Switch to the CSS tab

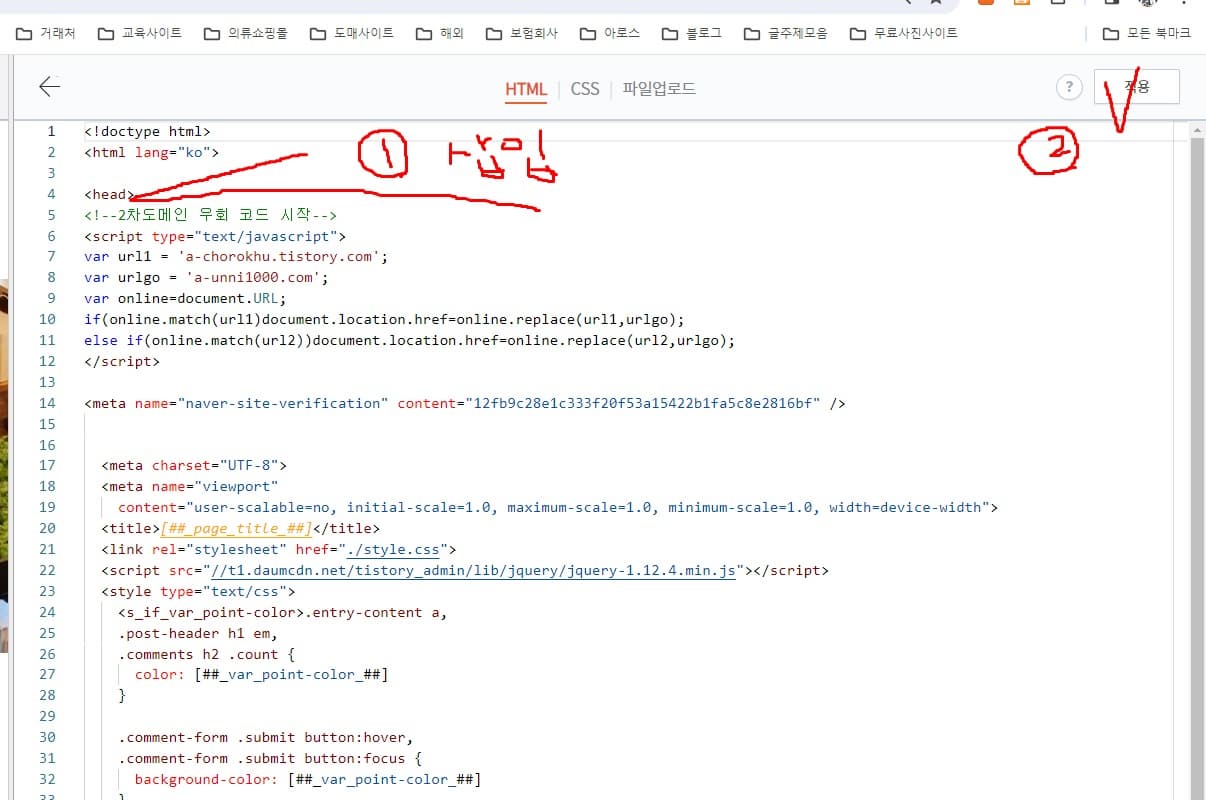(585, 89)
